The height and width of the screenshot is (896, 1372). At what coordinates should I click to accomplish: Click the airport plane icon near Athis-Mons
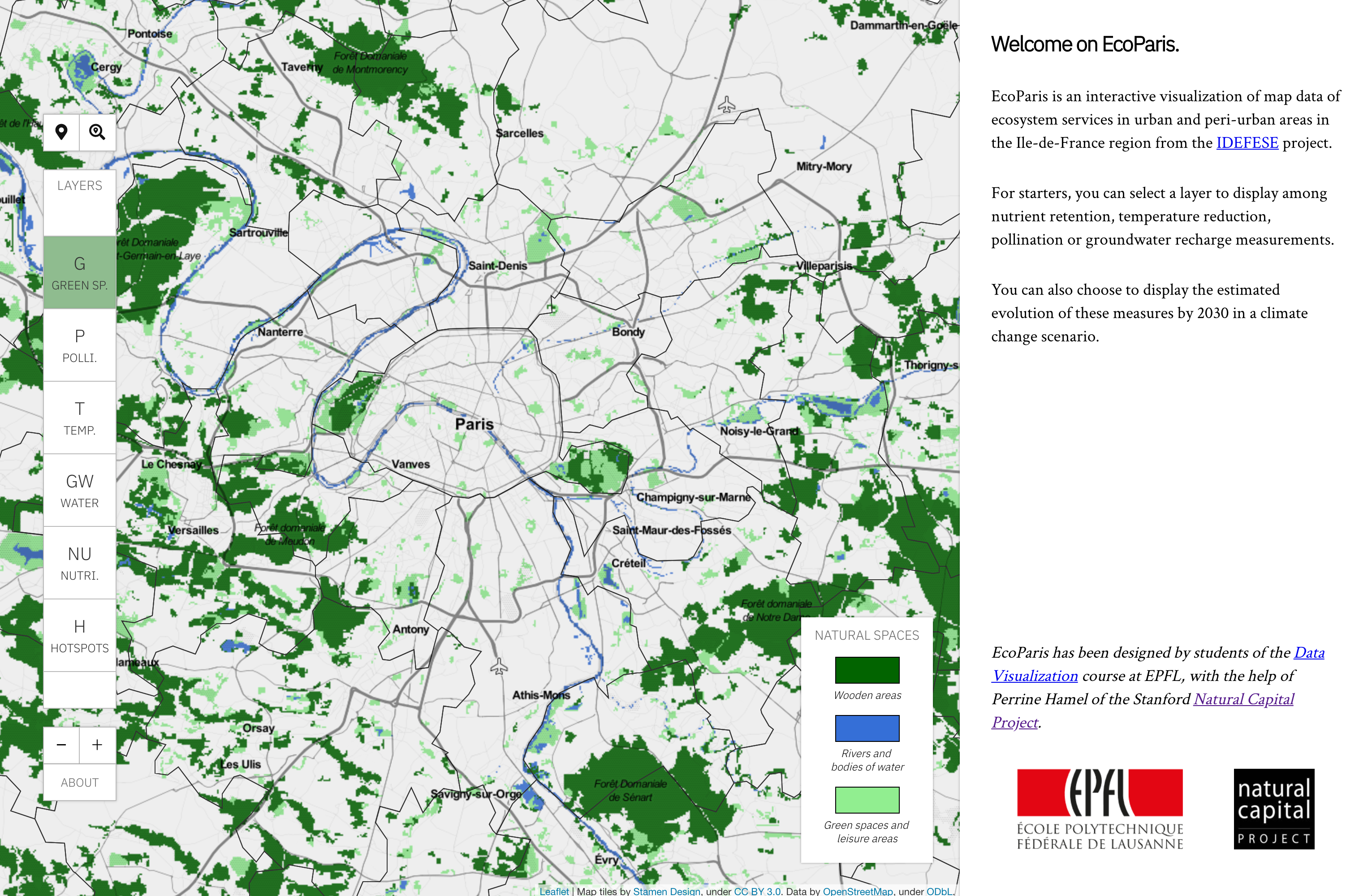pyautogui.click(x=499, y=667)
